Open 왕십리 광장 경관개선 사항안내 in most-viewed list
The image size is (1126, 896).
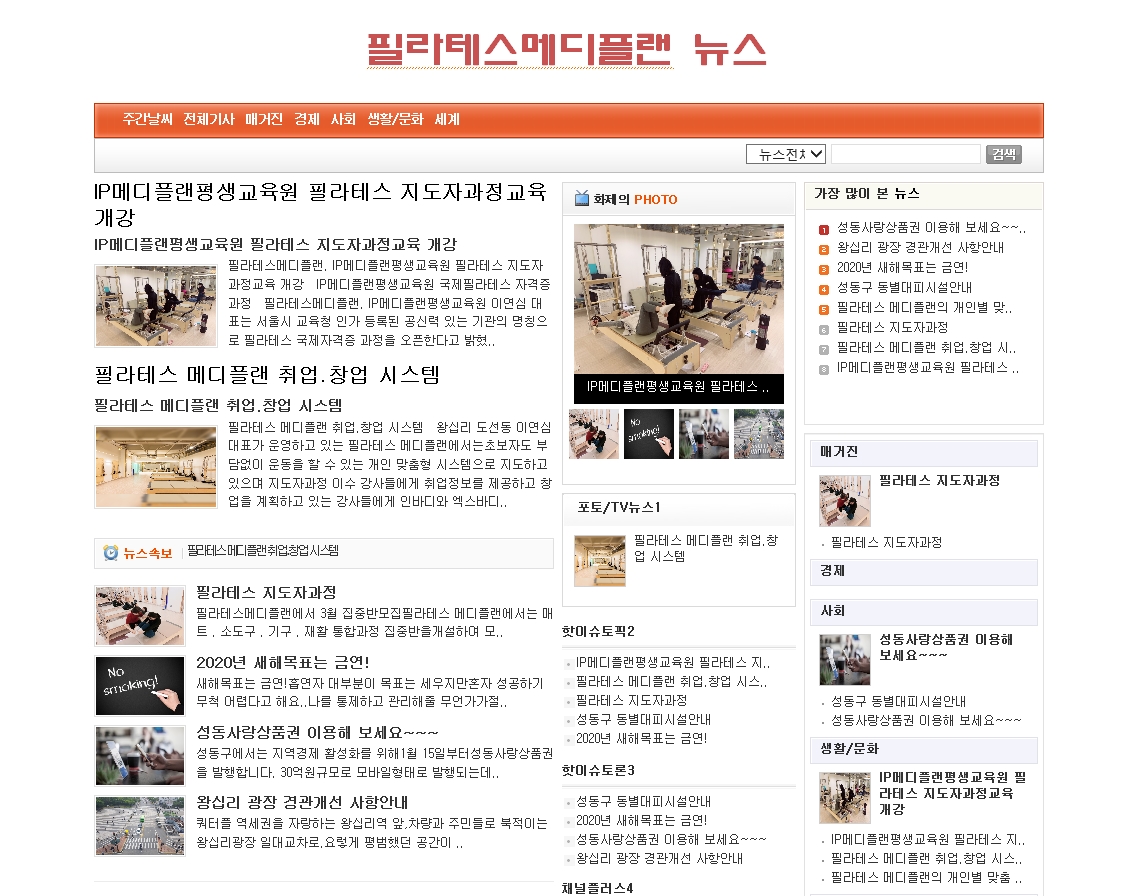pyautogui.click(x=920, y=248)
